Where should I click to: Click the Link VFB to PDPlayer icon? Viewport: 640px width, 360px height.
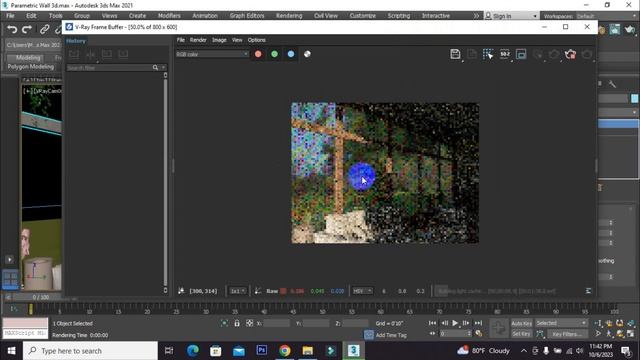(x=521, y=54)
